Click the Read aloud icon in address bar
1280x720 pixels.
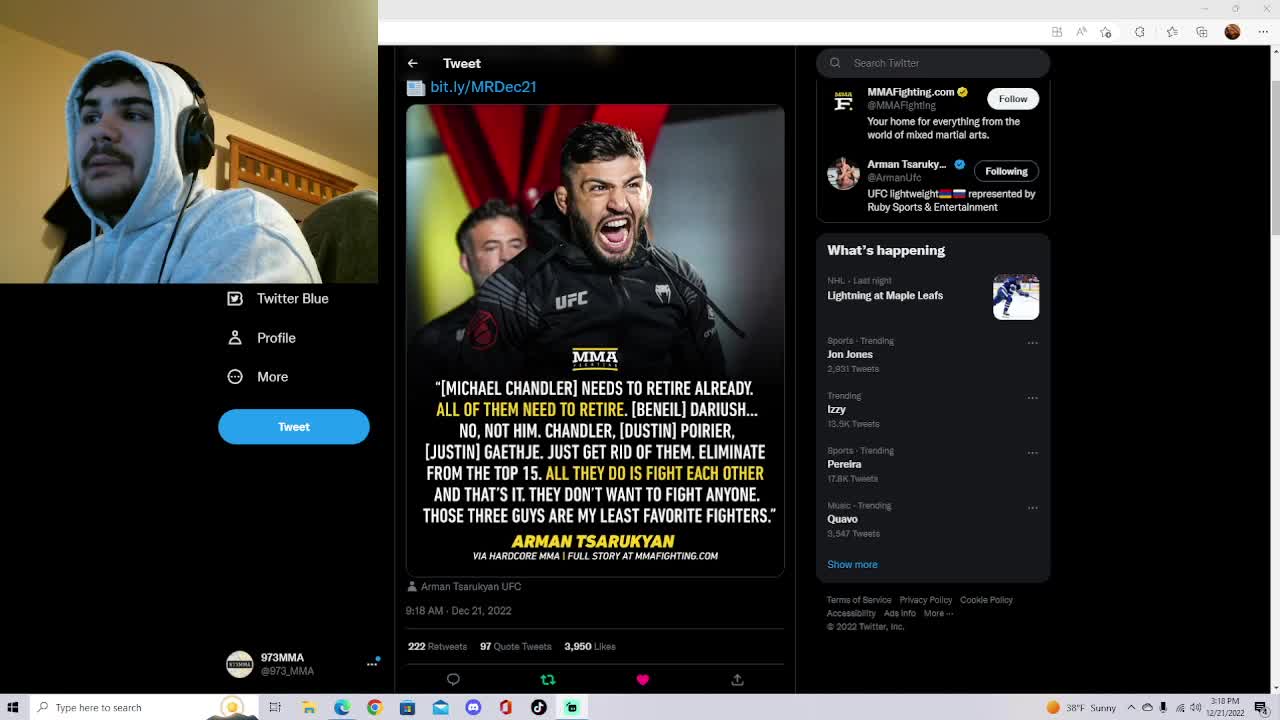click(x=1081, y=32)
